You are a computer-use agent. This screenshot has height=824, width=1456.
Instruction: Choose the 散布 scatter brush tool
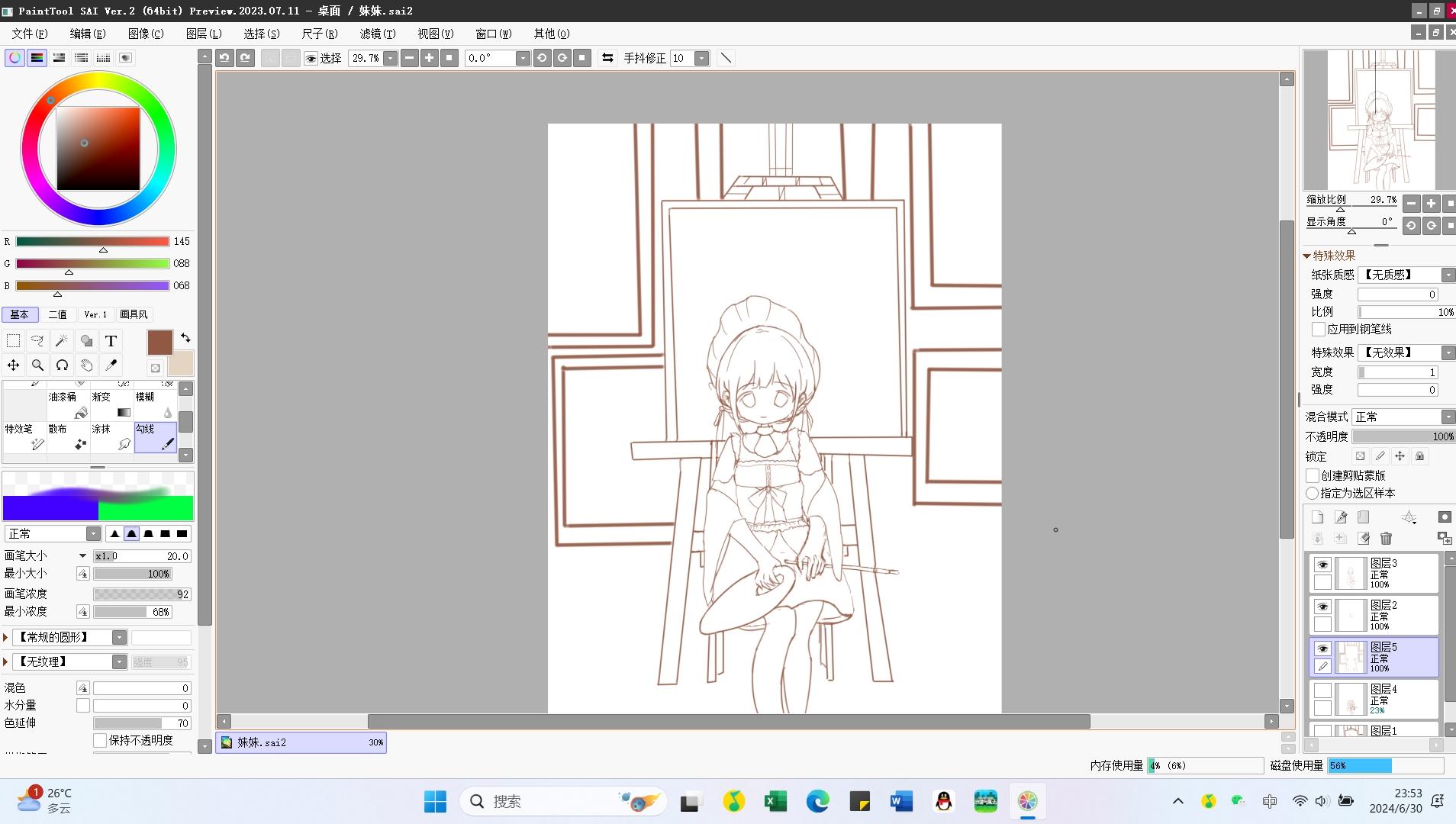click(x=69, y=437)
